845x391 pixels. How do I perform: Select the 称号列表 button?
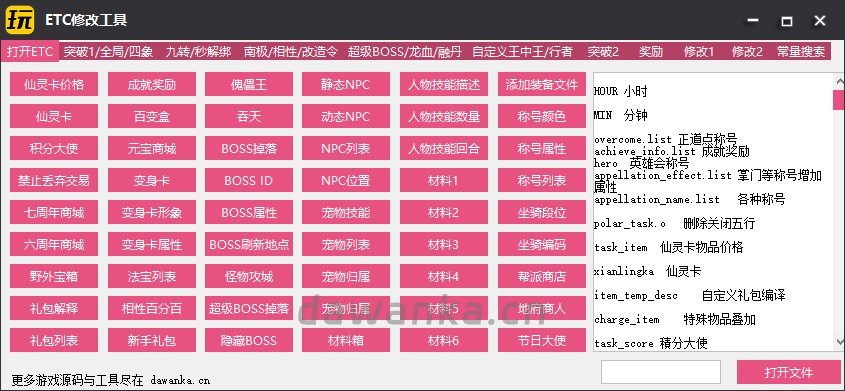click(542, 180)
